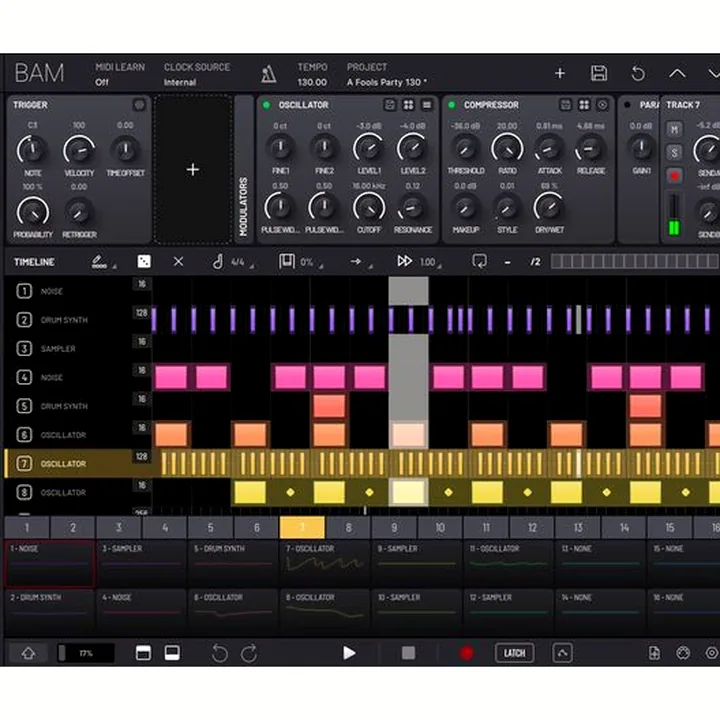
Task: Open the Oscillator list menu icon
Action: click(427, 105)
